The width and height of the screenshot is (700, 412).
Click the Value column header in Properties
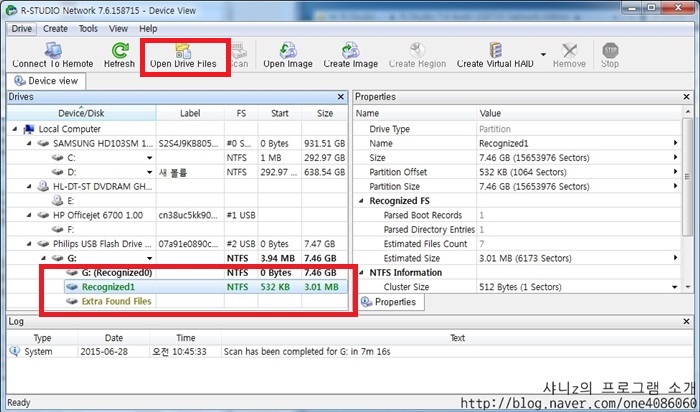[x=579, y=113]
